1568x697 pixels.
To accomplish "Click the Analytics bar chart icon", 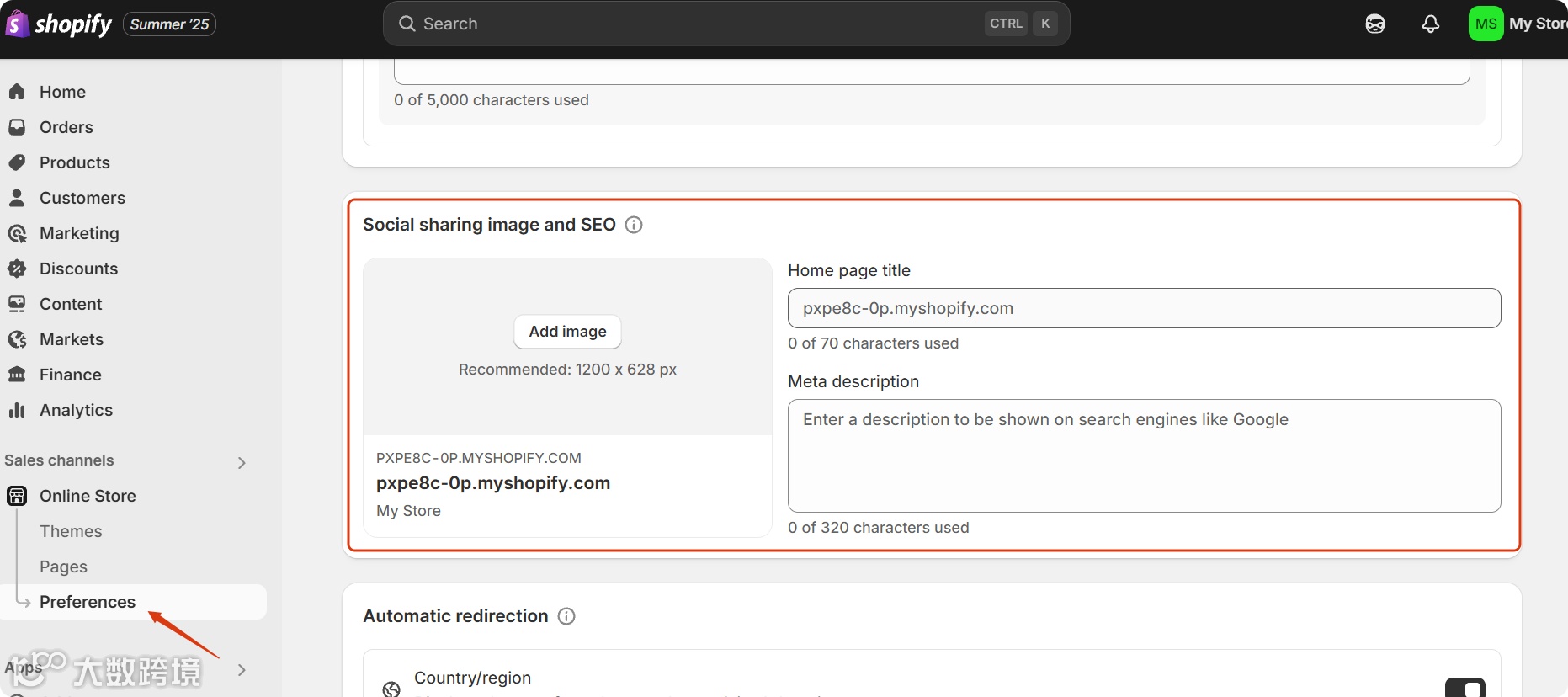I will click(x=17, y=410).
